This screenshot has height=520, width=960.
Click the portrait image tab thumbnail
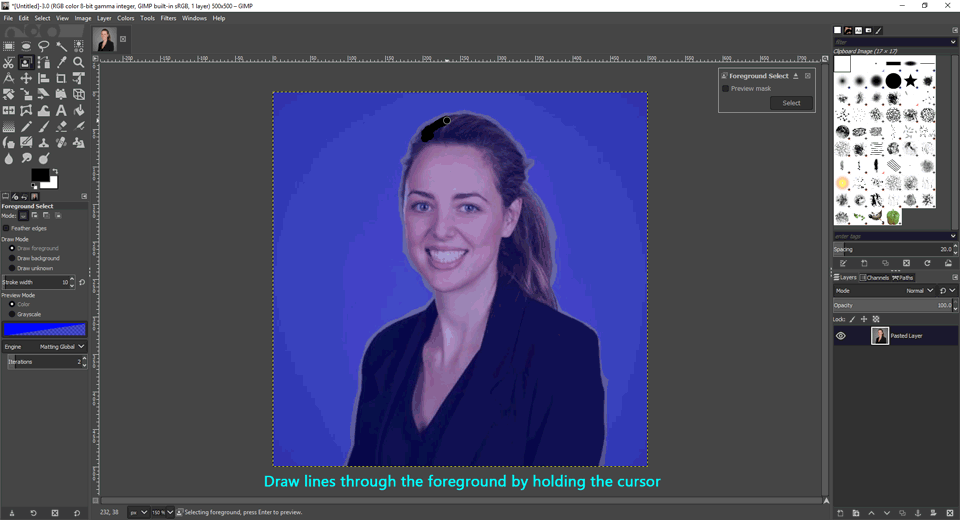[x=105, y=39]
